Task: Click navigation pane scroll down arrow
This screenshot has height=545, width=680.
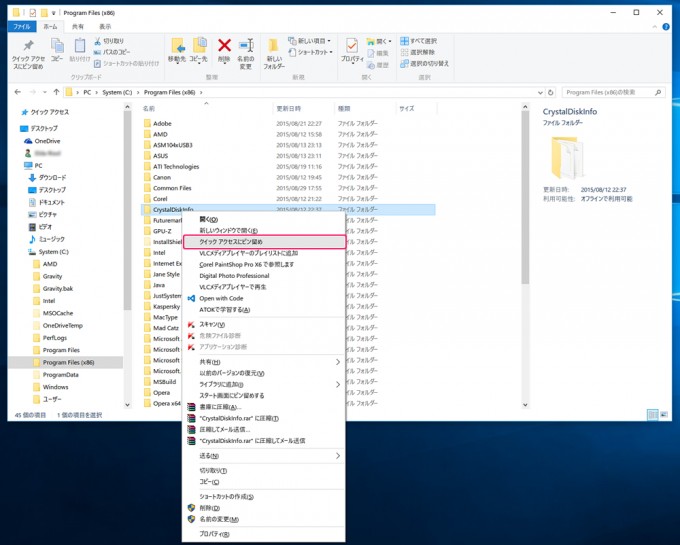Action: [127, 405]
